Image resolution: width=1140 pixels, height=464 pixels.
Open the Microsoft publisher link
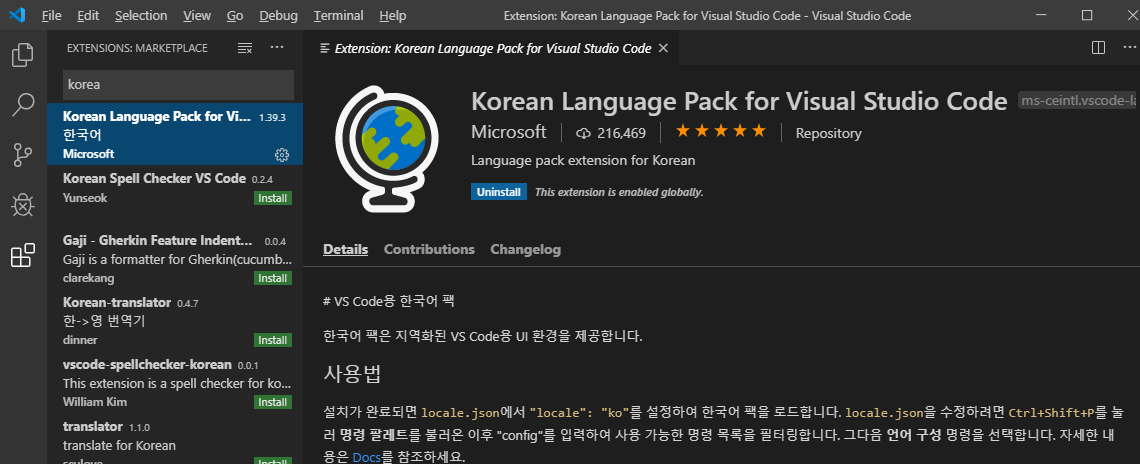point(508,132)
